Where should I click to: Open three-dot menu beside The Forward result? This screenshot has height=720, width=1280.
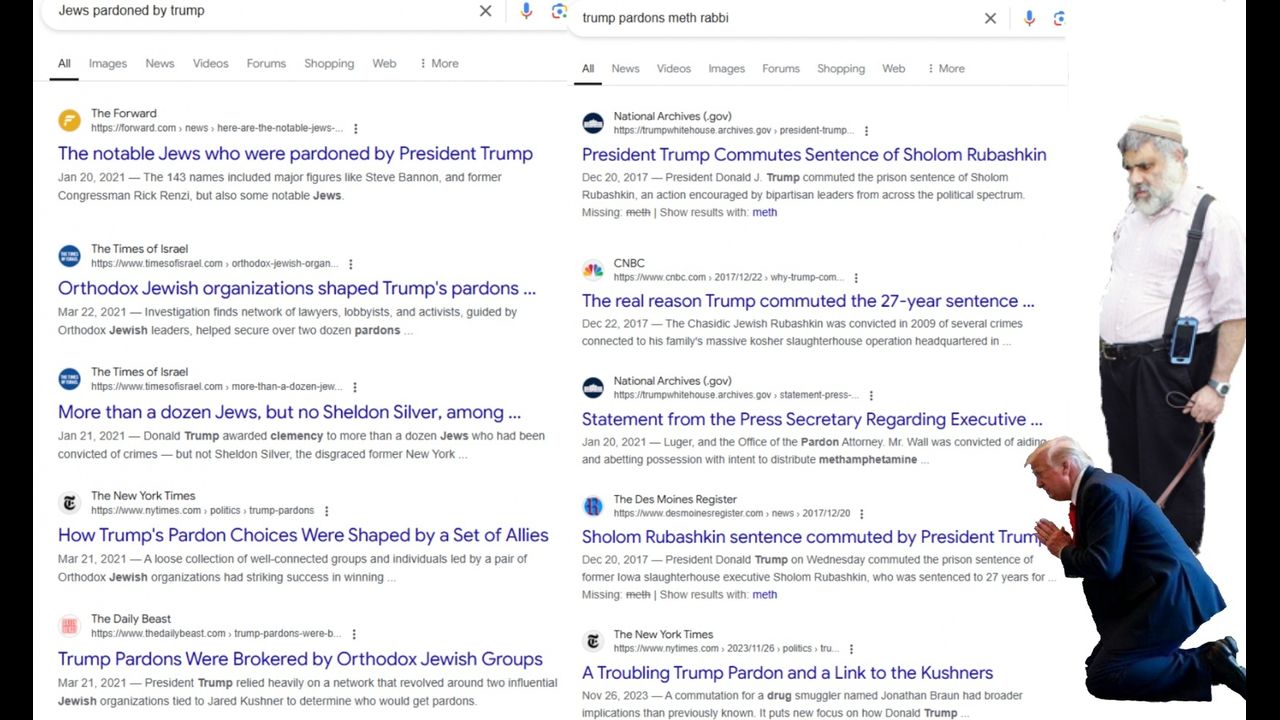356,128
